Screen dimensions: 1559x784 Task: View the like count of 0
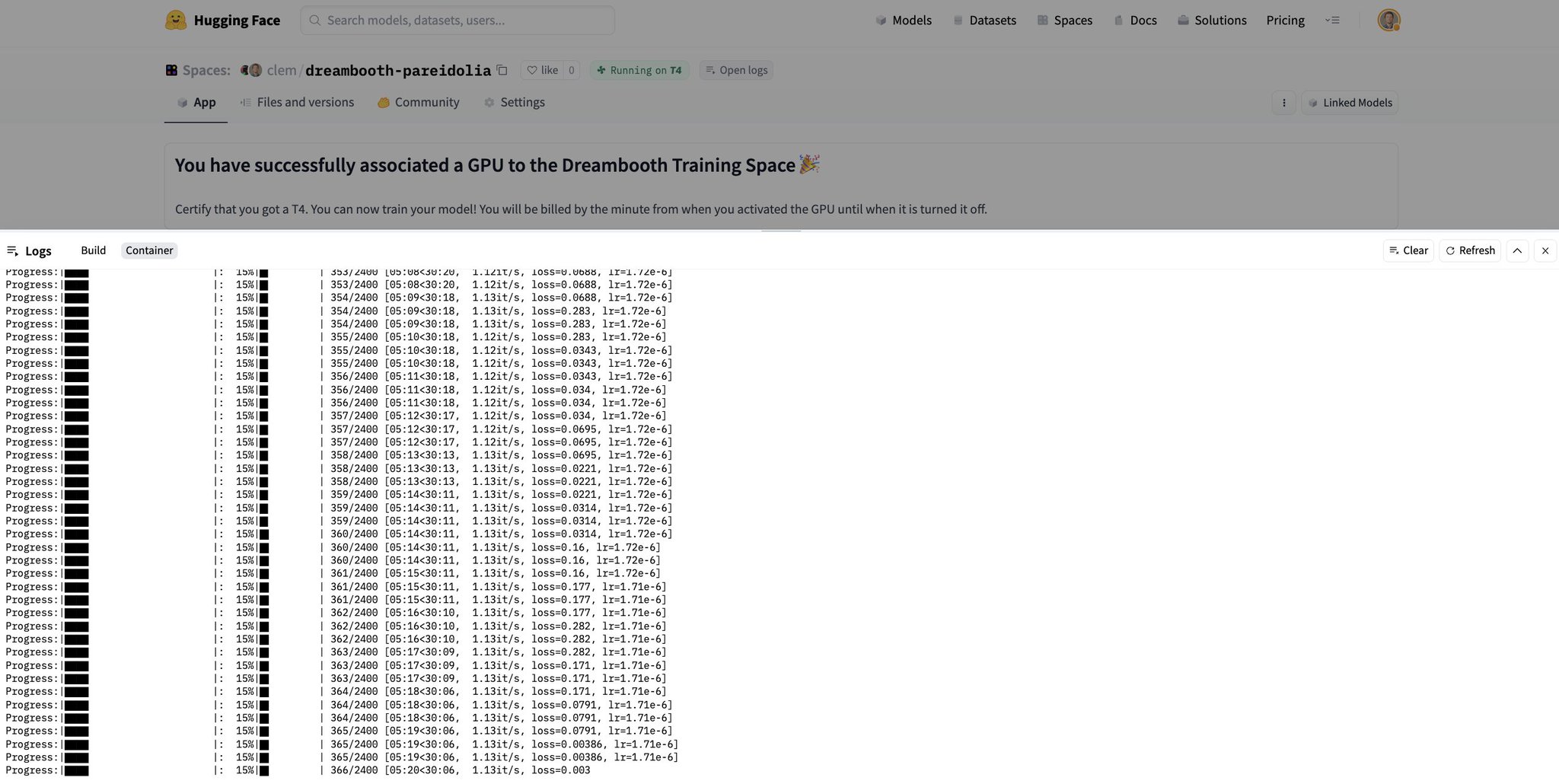tap(572, 70)
